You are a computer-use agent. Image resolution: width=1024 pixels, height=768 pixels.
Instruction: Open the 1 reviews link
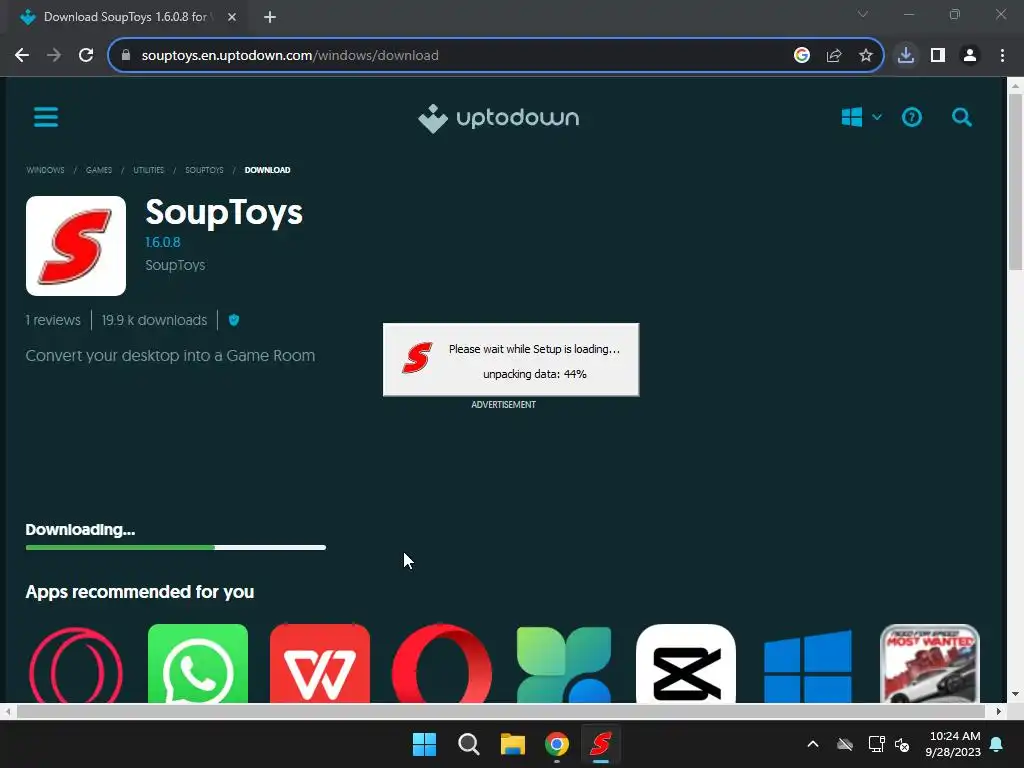tap(53, 320)
